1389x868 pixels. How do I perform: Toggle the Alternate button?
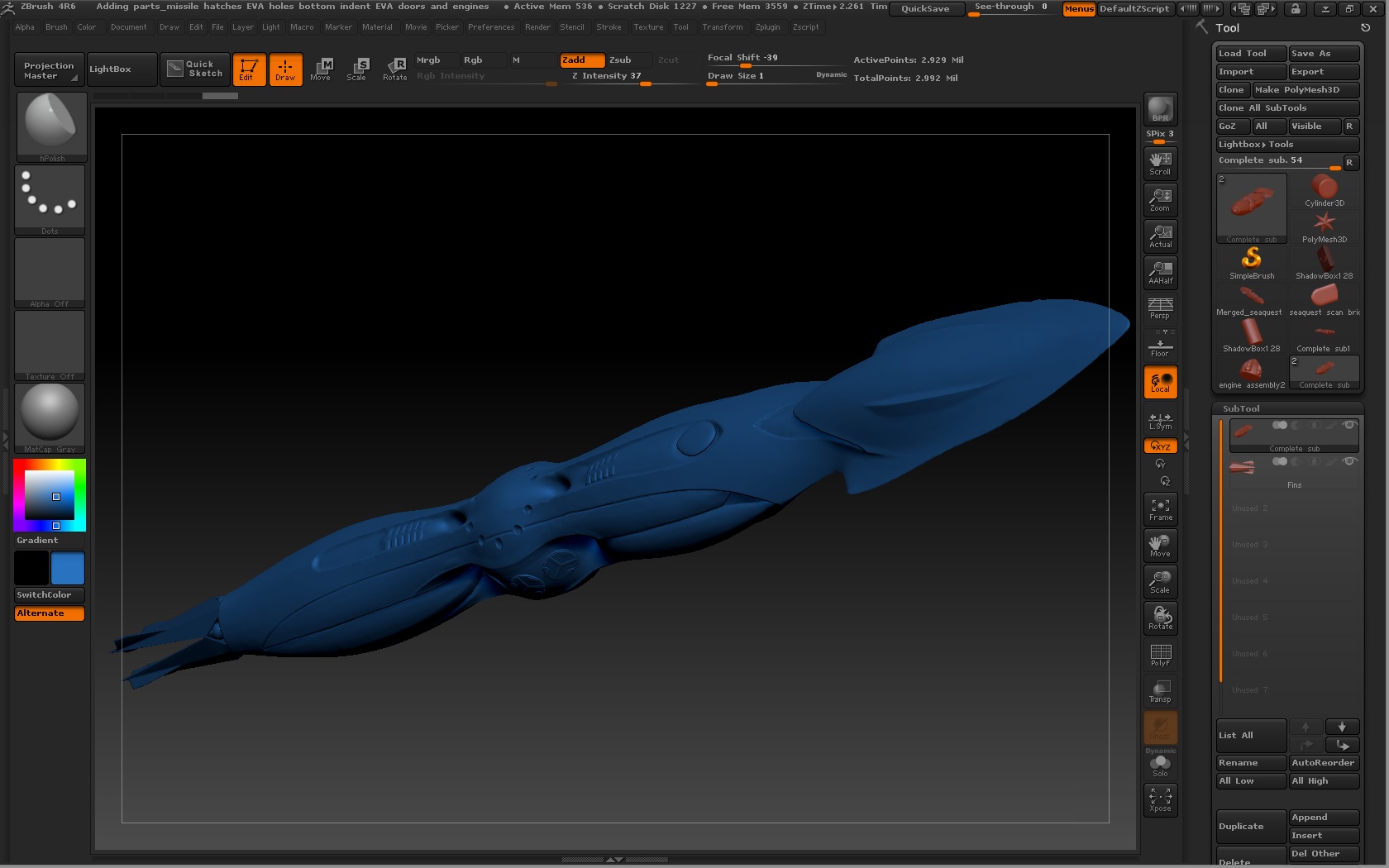[50, 613]
